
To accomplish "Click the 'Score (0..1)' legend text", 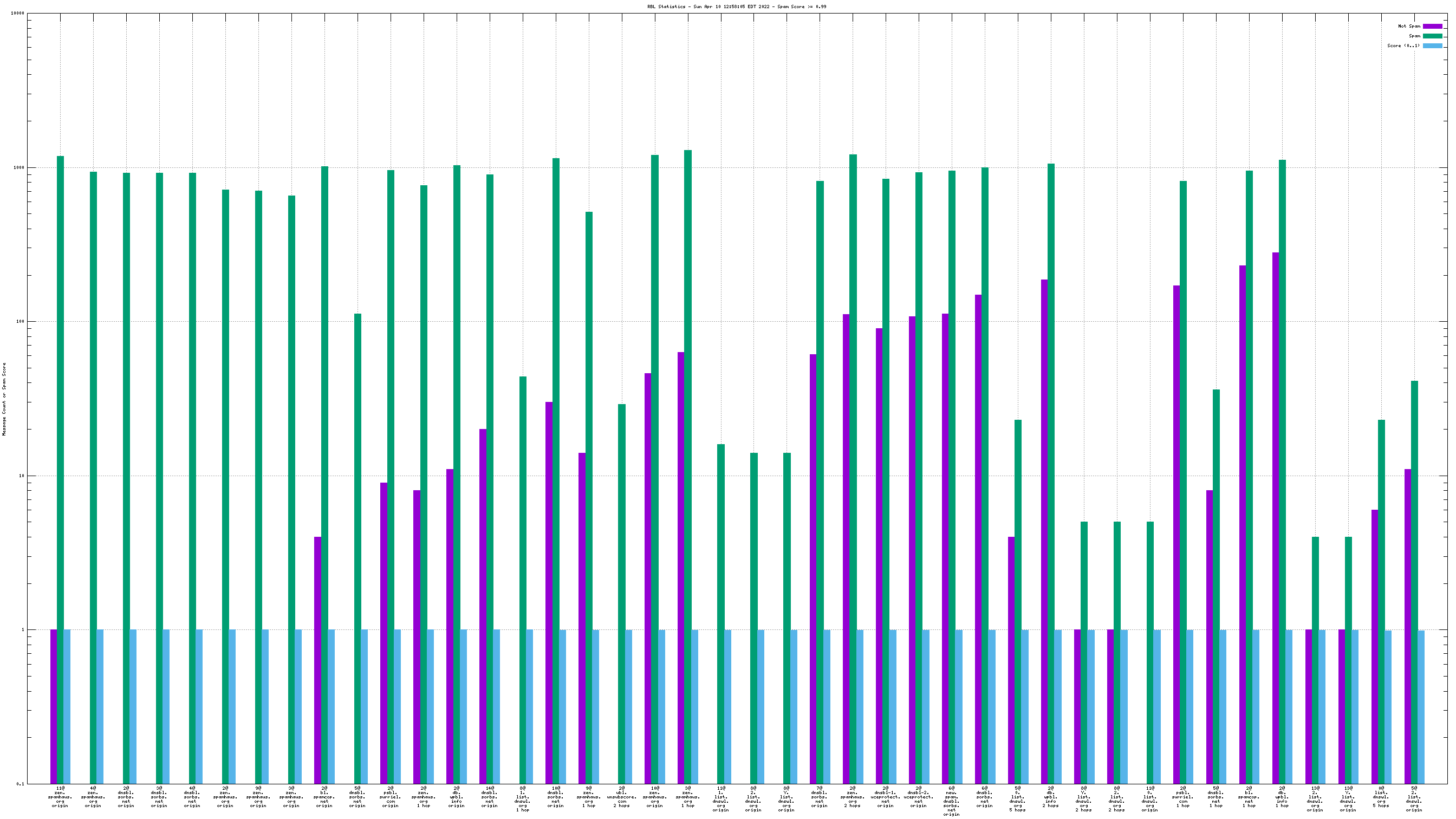I will [x=1403, y=46].
